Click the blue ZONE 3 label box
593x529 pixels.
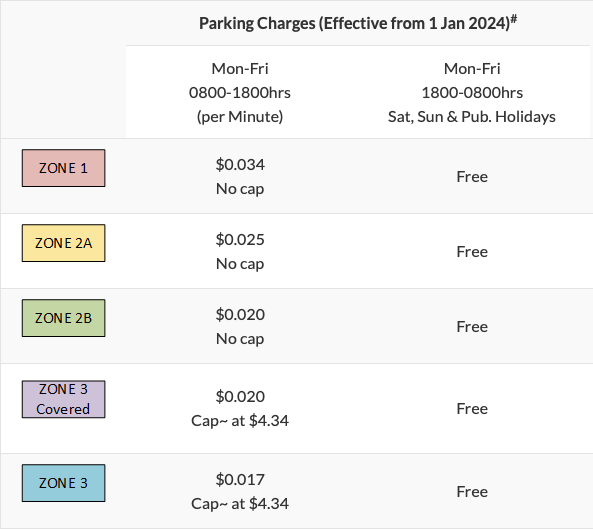64,483
